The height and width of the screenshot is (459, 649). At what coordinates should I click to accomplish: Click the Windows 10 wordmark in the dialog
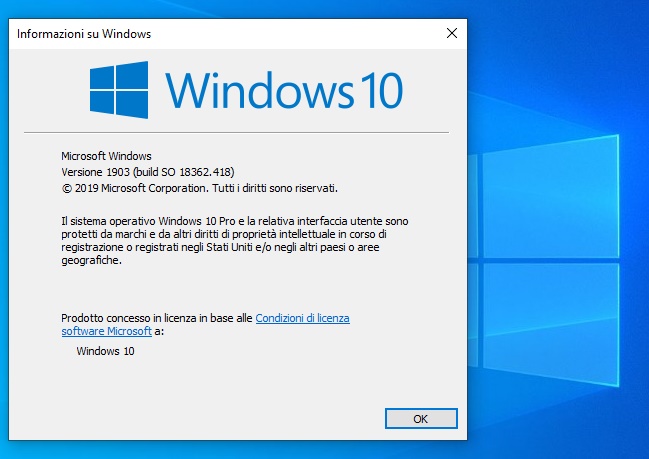(x=284, y=90)
